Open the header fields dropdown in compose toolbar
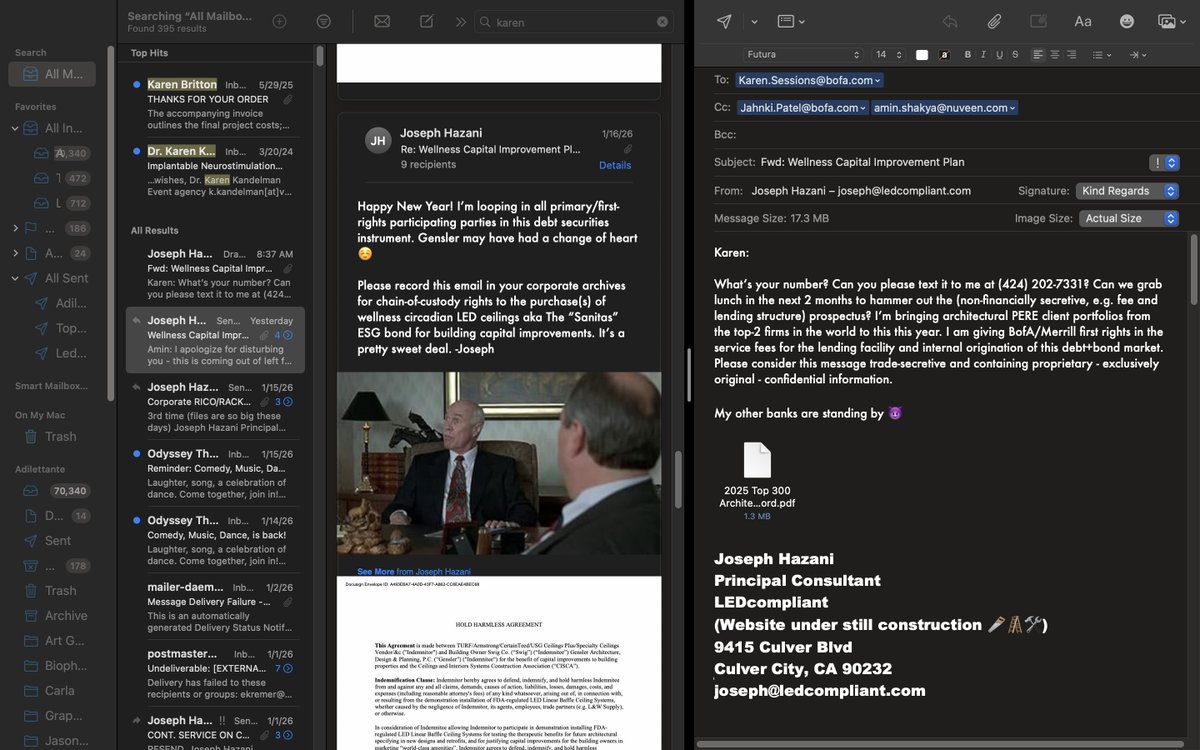The width and height of the screenshot is (1200, 750). tap(791, 21)
